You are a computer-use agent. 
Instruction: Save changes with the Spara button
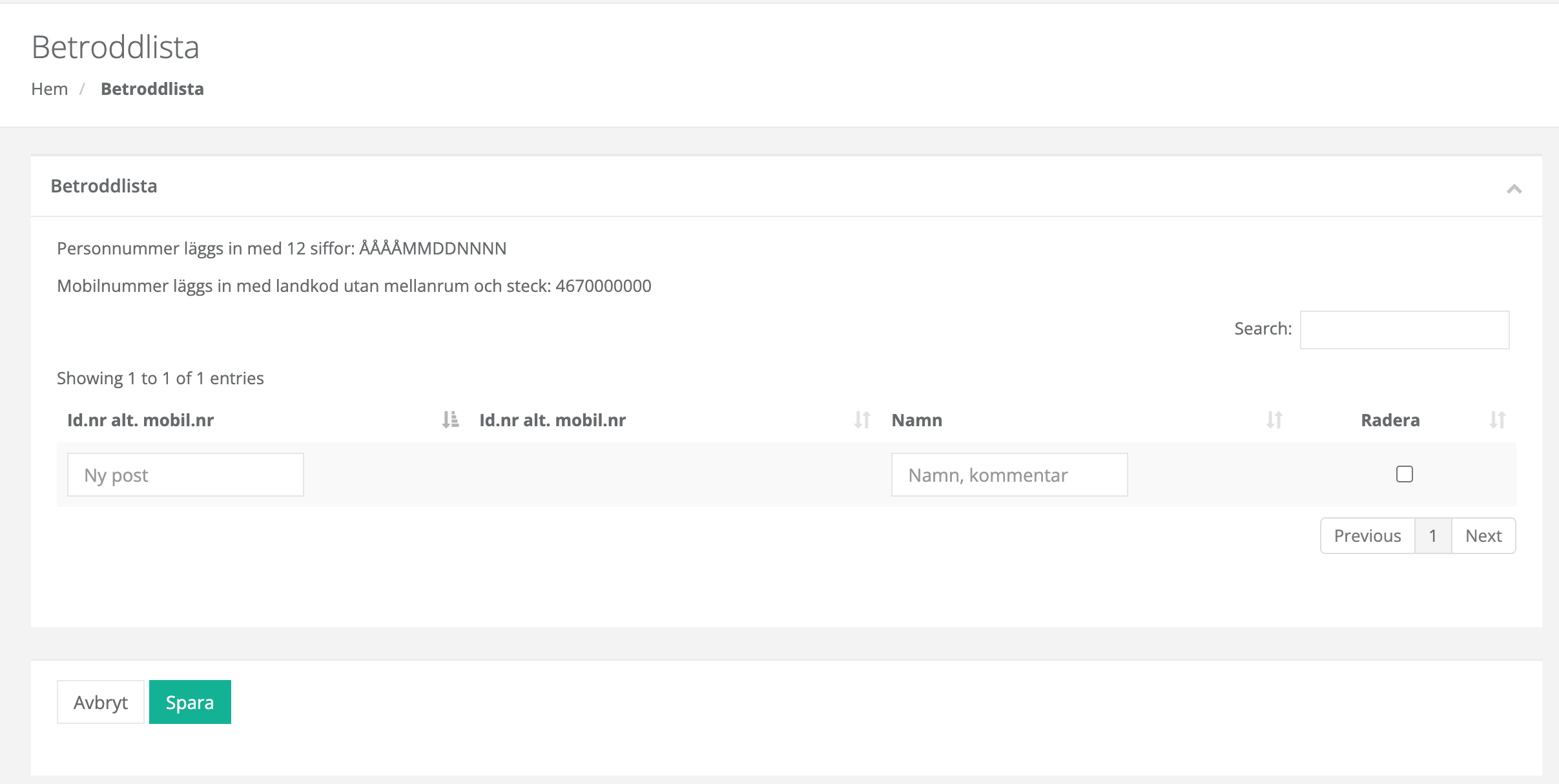[x=190, y=702]
